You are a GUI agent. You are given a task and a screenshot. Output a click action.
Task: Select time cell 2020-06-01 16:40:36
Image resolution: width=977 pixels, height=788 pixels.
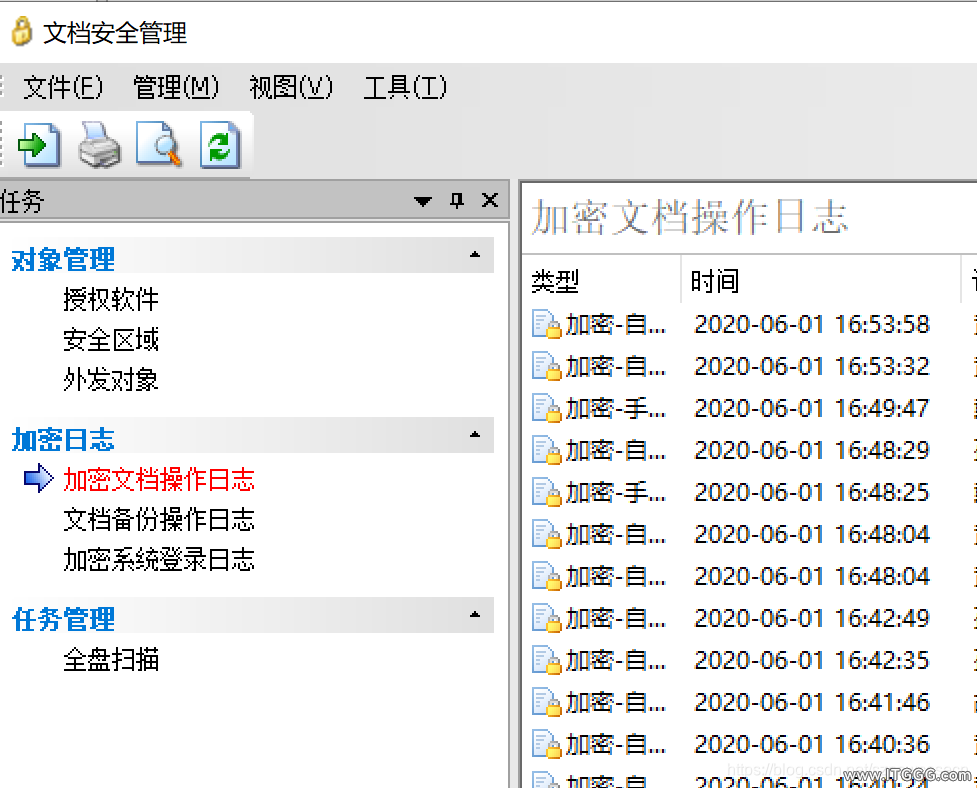click(x=812, y=744)
